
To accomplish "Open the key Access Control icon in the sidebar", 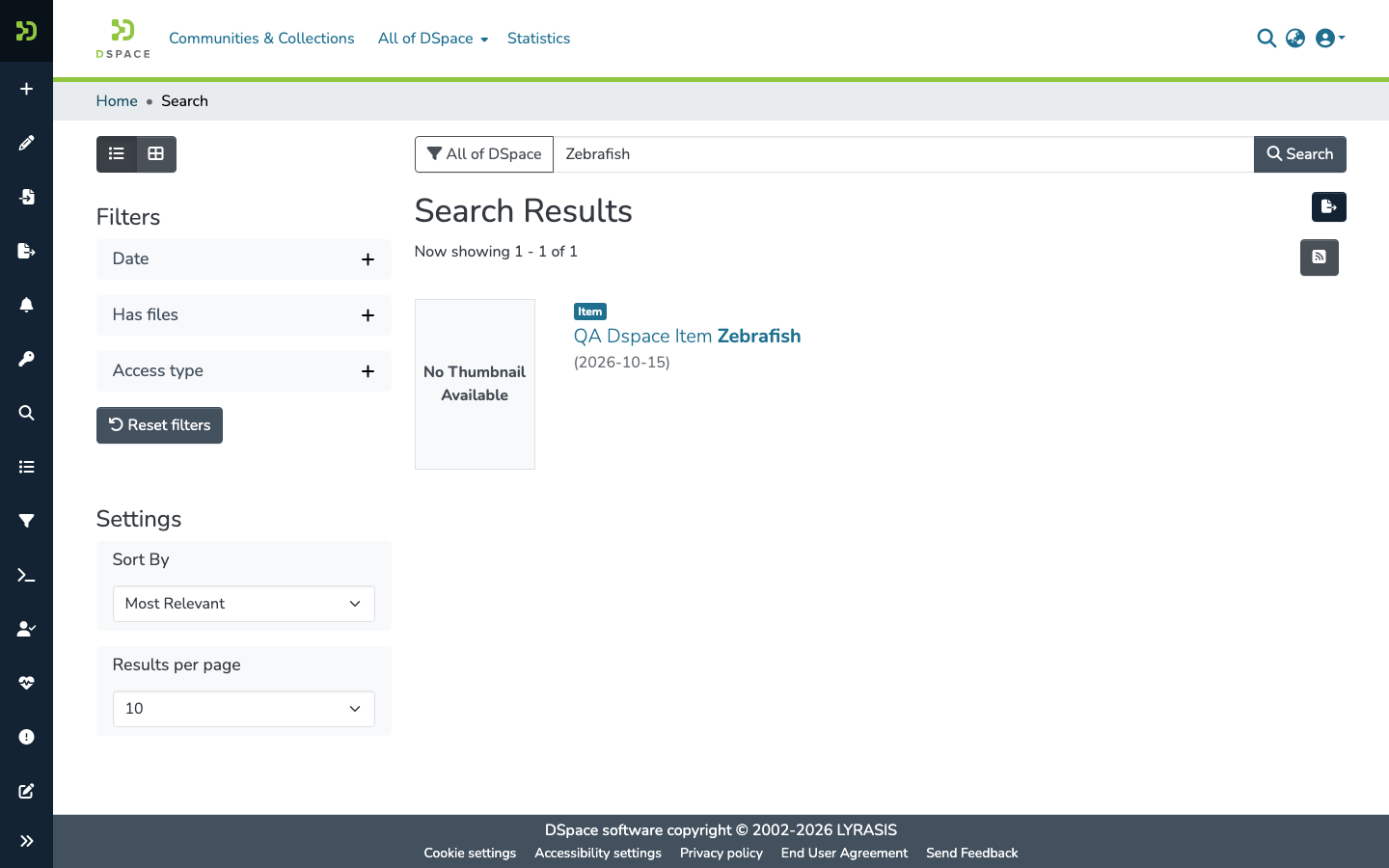I will tap(26, 359).
